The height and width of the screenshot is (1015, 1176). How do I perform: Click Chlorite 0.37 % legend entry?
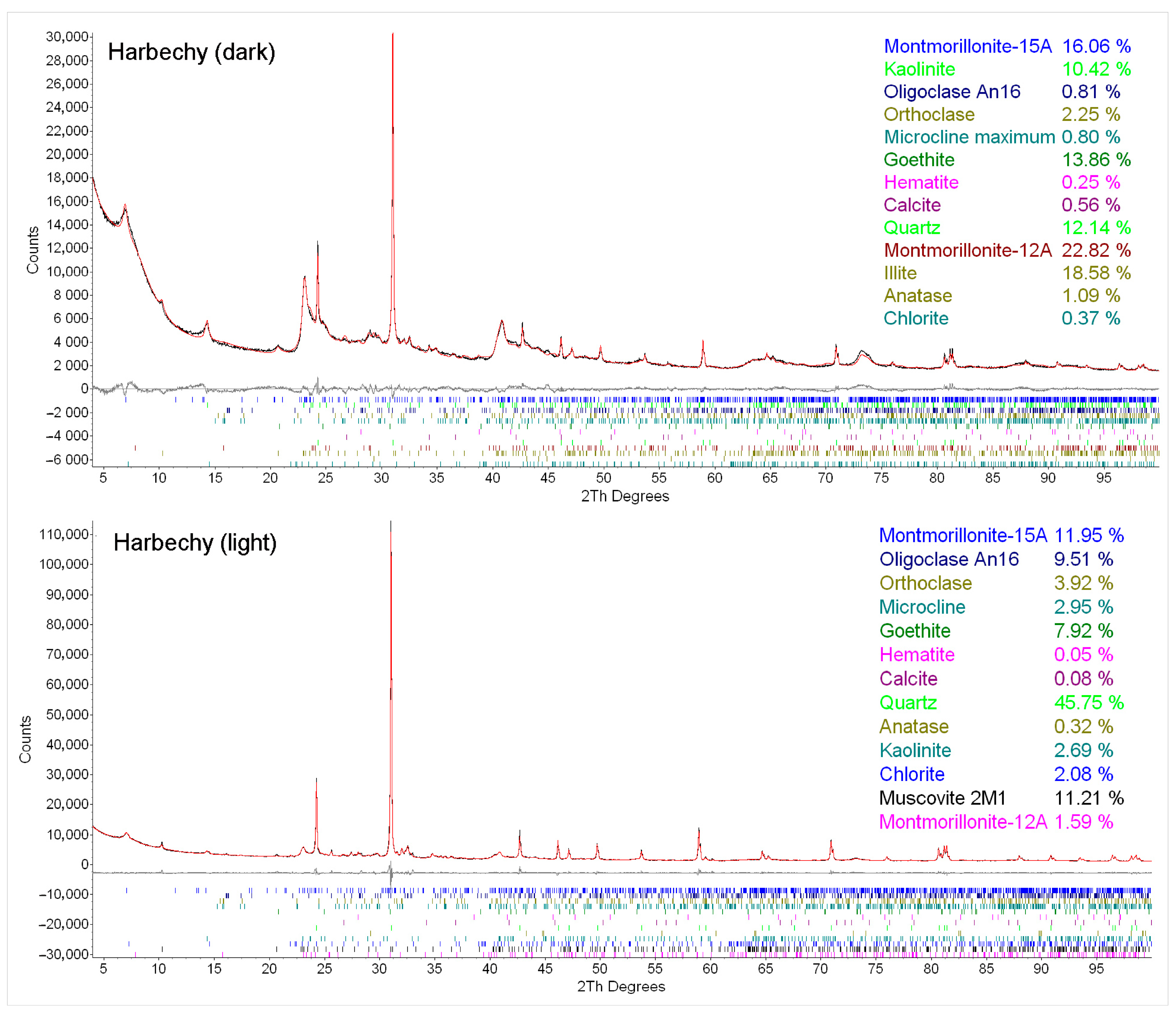(x=916, y=319)
